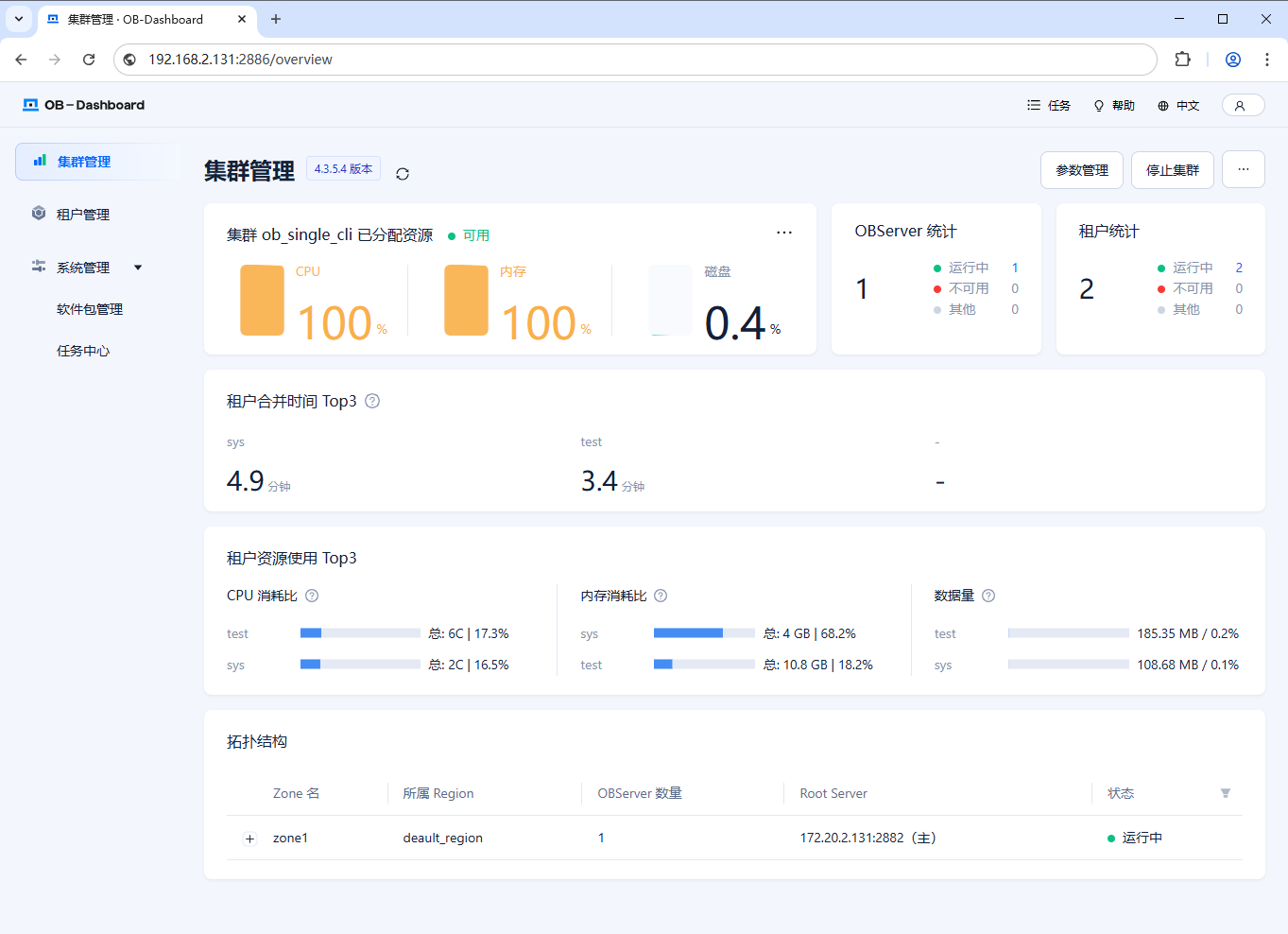Open the 状态 column filter icon
This screenshot has width=1288, height=934.
[1226, 793]
